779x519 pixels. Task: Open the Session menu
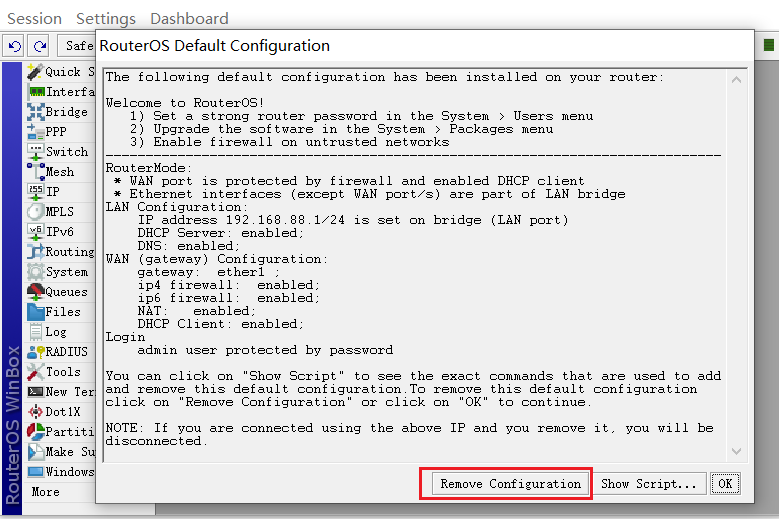pyautogui.click(x=34, y=19)
